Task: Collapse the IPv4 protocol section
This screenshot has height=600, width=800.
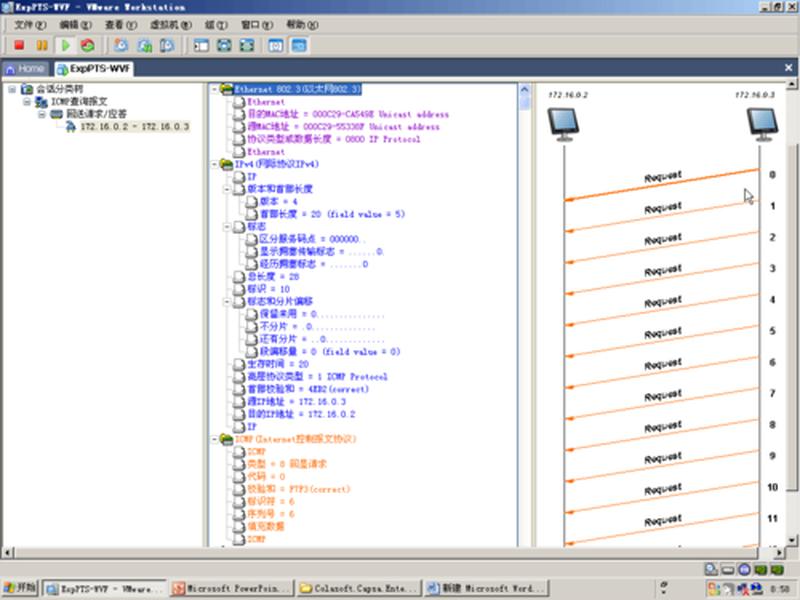Action: coord(215,164)
